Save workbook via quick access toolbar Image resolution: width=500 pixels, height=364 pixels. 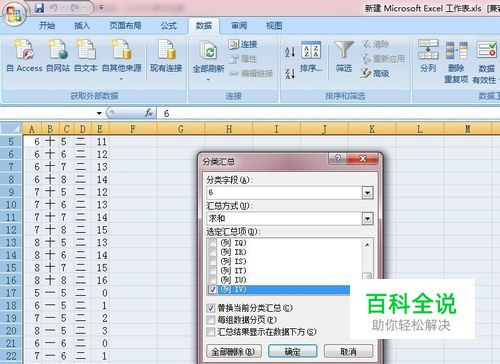(x=39, y=8)
